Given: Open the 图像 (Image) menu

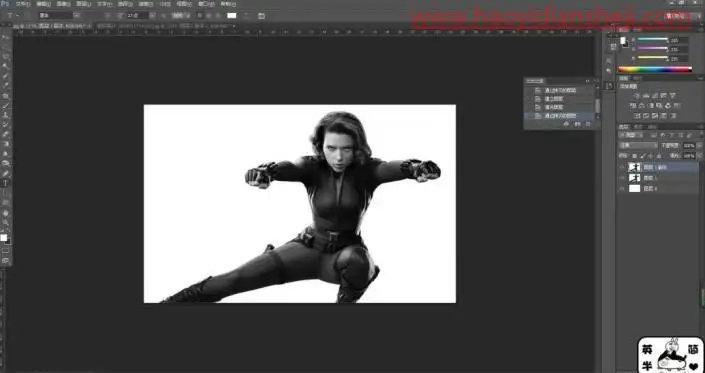Looking at the screenshot, I should pos(63,4).
